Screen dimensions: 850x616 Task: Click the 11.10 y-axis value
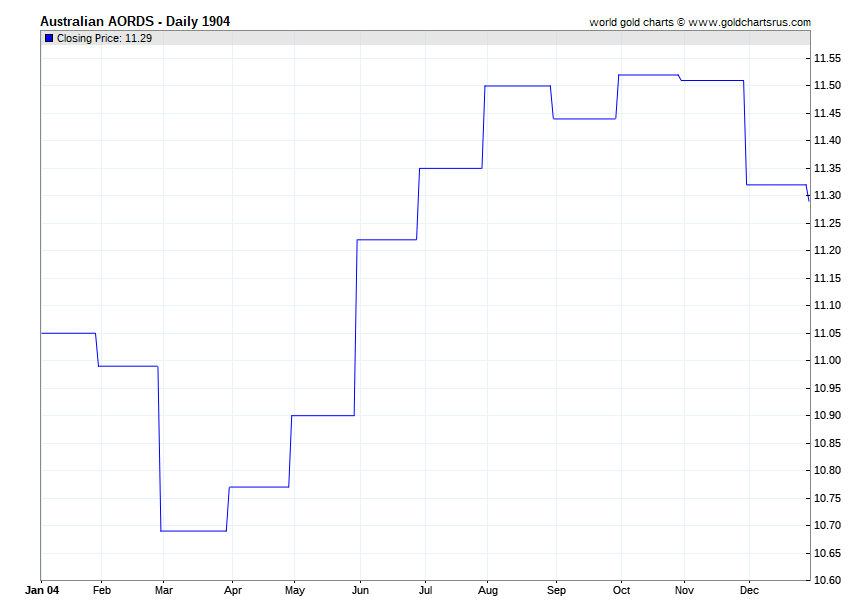827,305
